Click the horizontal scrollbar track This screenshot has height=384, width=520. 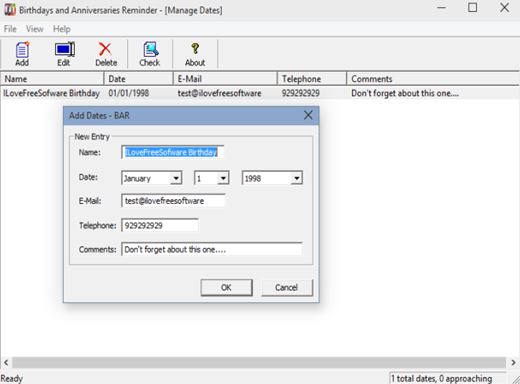pos(259,362)
